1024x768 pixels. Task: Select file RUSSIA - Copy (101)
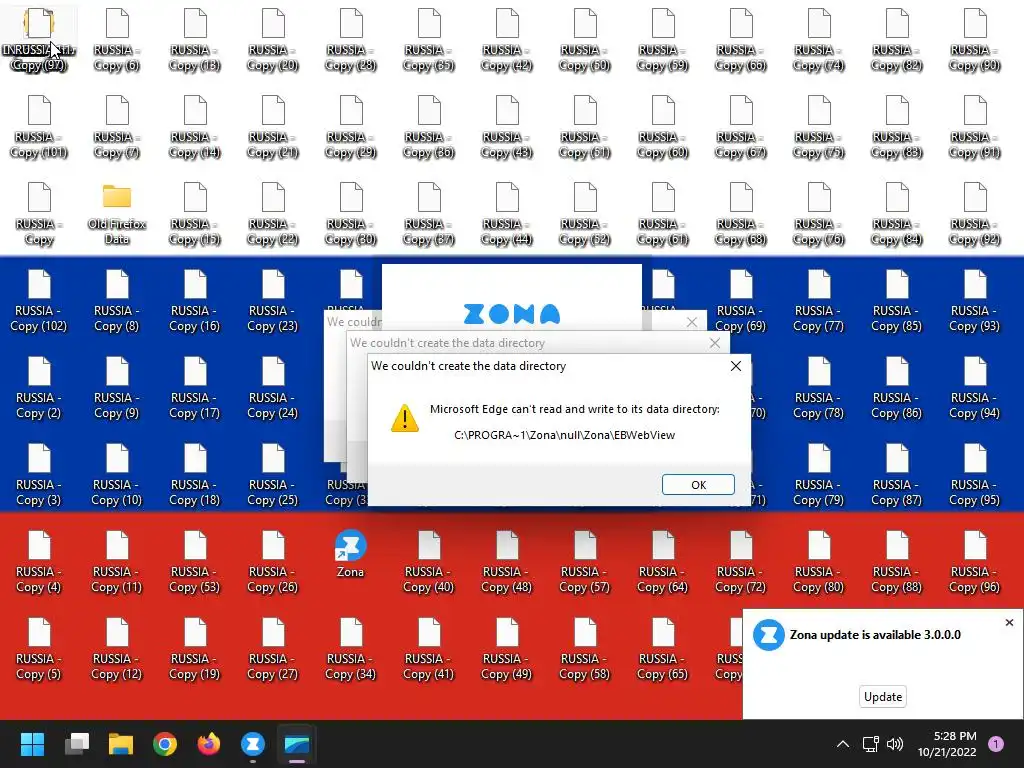click(39, 127)
